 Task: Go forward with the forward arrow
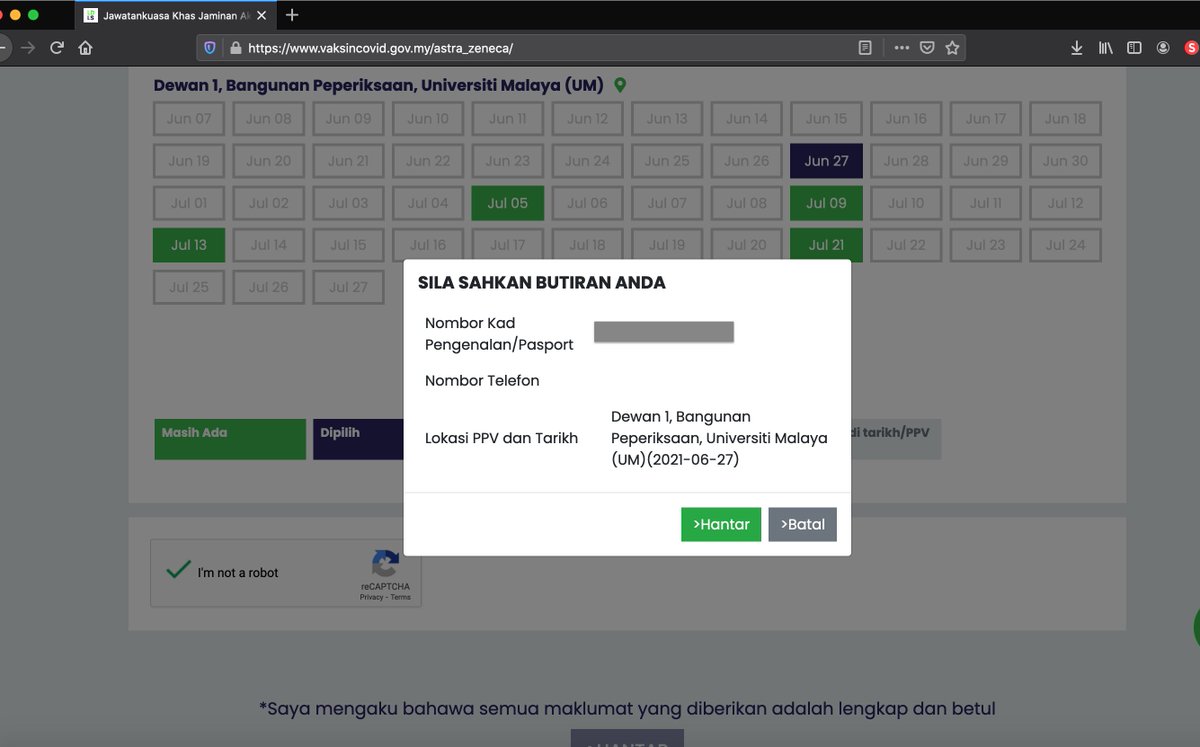click(27, 47)
